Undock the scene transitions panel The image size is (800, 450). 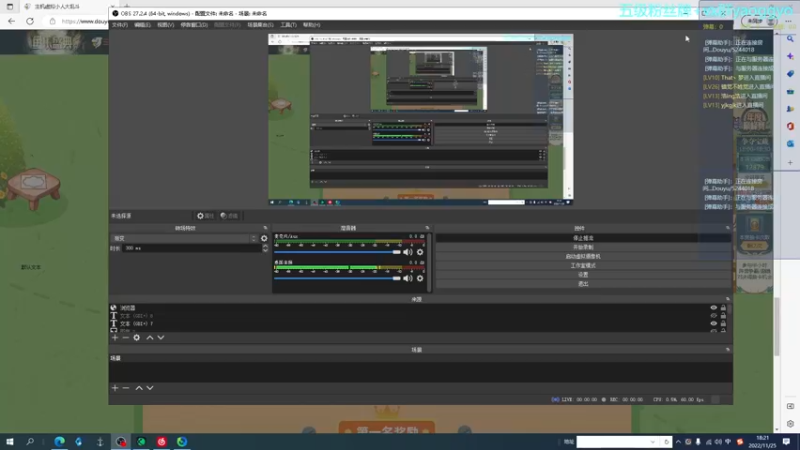265,228
